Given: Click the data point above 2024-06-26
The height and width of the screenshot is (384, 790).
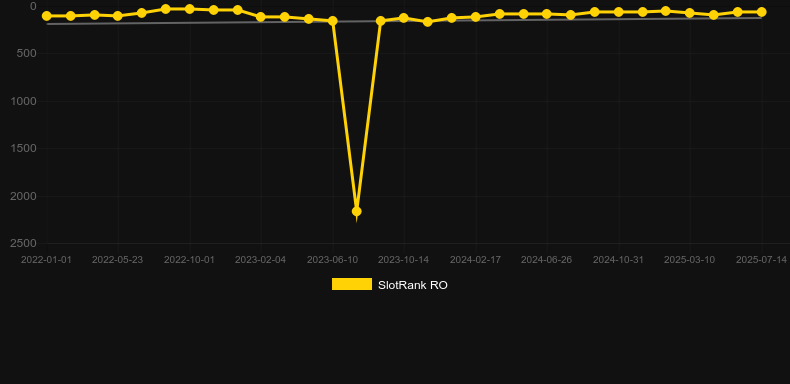Looking at the screenshot, I should pyautogui.click(x=547, y=14).
